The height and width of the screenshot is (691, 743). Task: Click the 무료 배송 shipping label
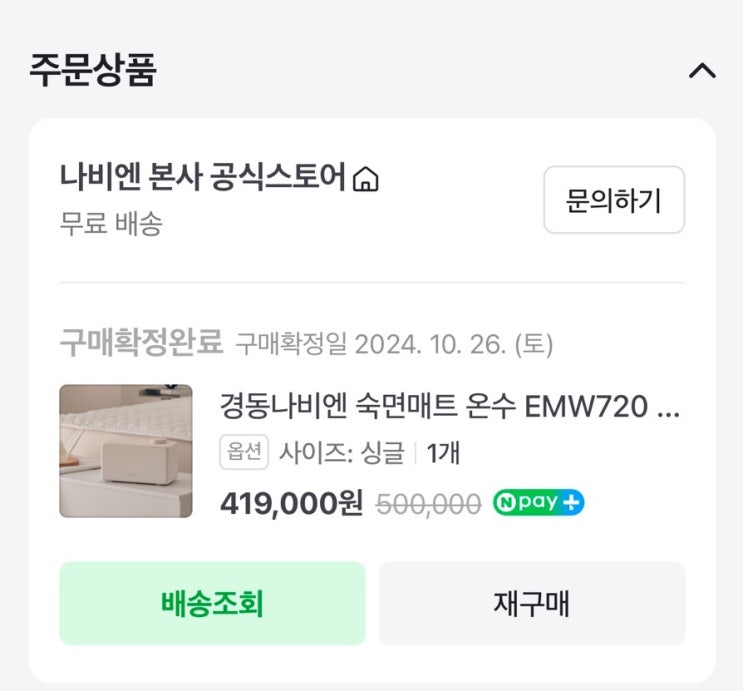click(x=110, y=223)
